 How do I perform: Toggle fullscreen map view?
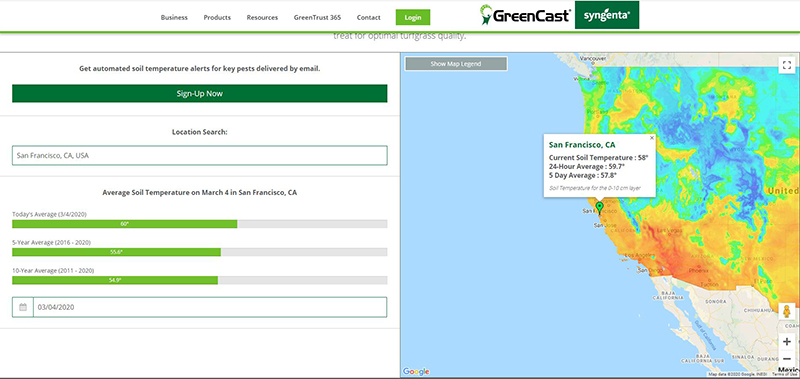pyautogui.click(x=787, y=65)
